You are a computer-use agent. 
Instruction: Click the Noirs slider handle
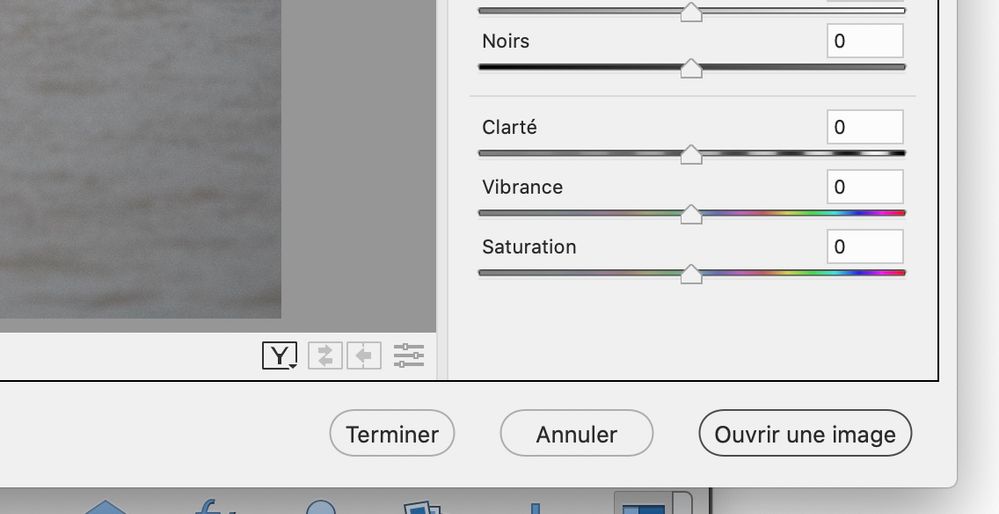point(691,68)
